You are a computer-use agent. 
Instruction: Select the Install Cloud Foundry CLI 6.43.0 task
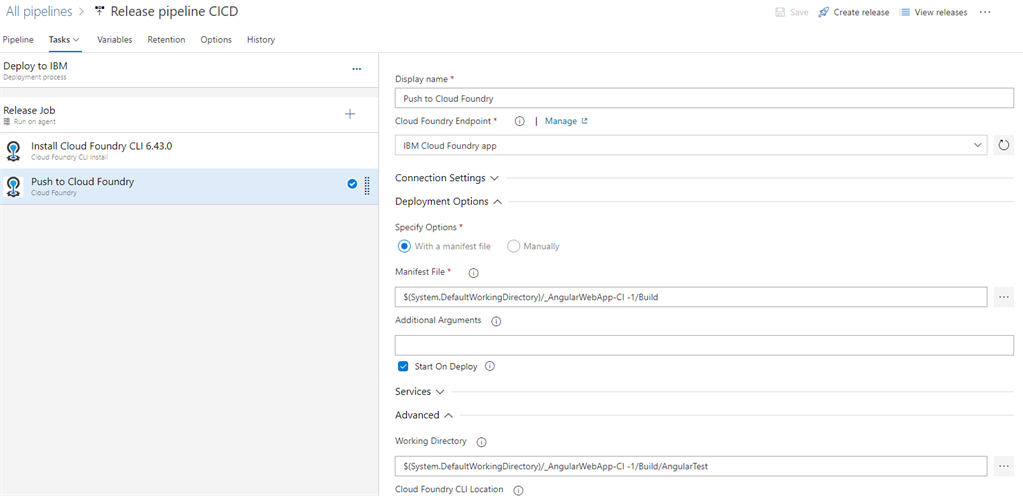pyautogui.click(x=189, y=151)
